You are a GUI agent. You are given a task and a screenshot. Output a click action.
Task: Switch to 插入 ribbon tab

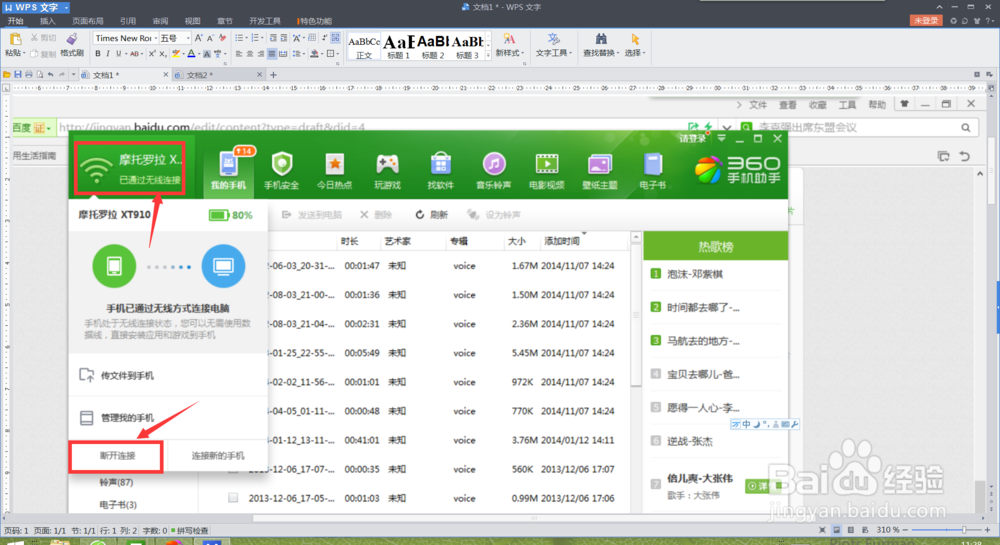coord(48,21)
